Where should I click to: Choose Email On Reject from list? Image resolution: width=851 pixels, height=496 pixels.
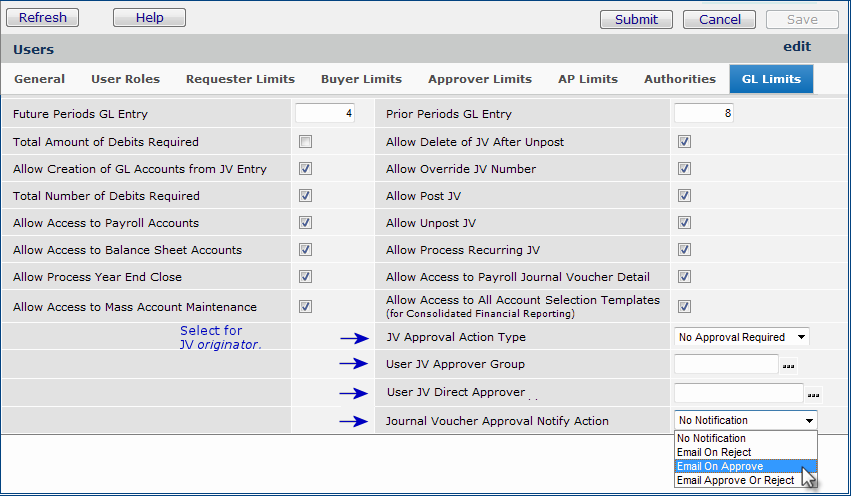pos(714,453)
